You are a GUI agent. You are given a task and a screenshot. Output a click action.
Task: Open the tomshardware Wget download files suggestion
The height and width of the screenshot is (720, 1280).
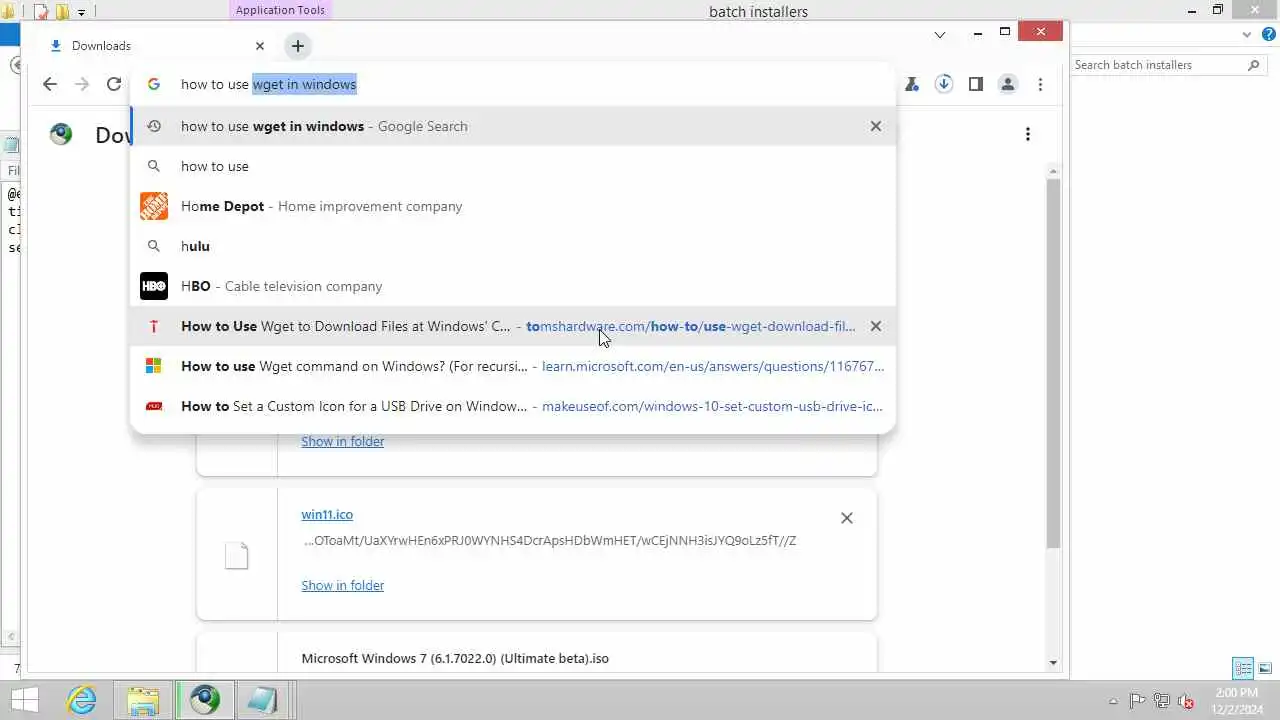513,326
